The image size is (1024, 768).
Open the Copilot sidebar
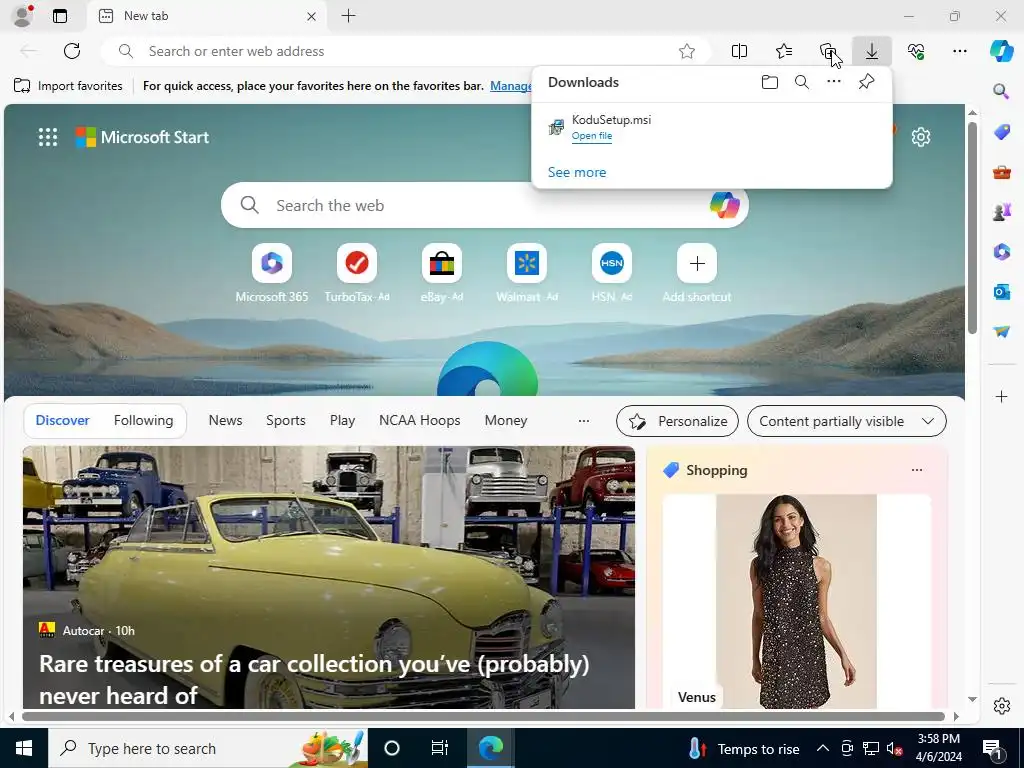pos(1001,51)
